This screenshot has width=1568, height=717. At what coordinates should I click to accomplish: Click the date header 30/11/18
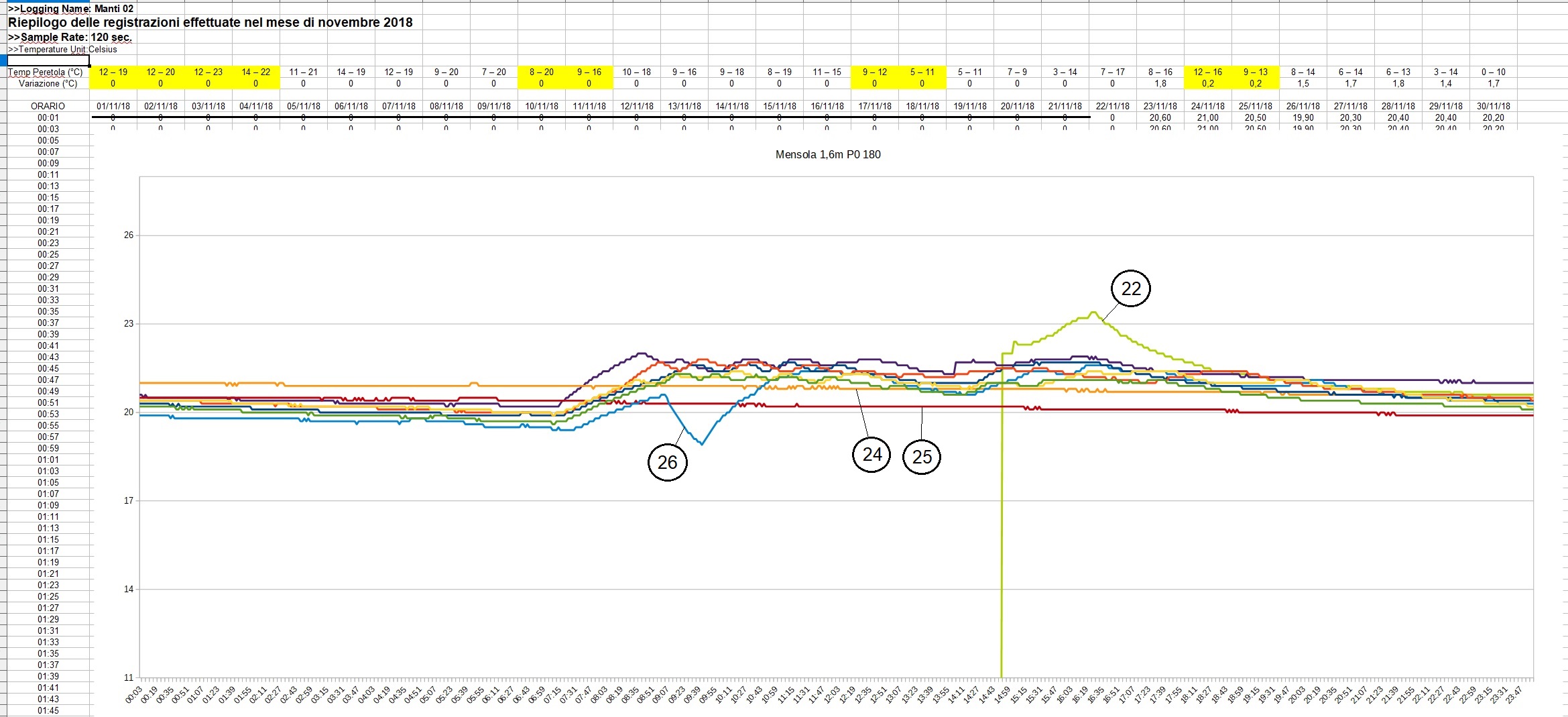[x=1493, y=106]
